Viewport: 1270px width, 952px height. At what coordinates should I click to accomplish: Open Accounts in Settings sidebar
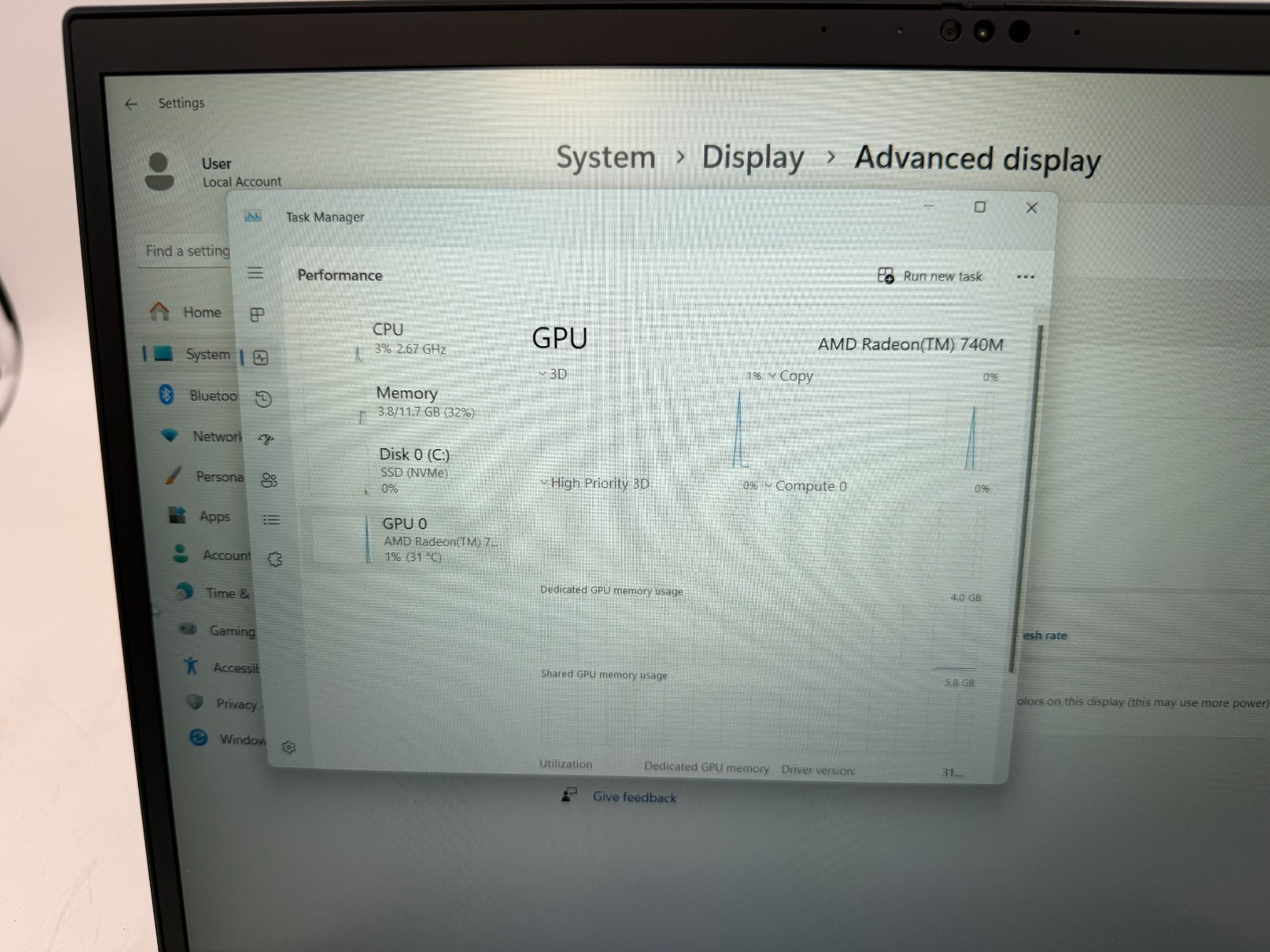tap(212, 555)
